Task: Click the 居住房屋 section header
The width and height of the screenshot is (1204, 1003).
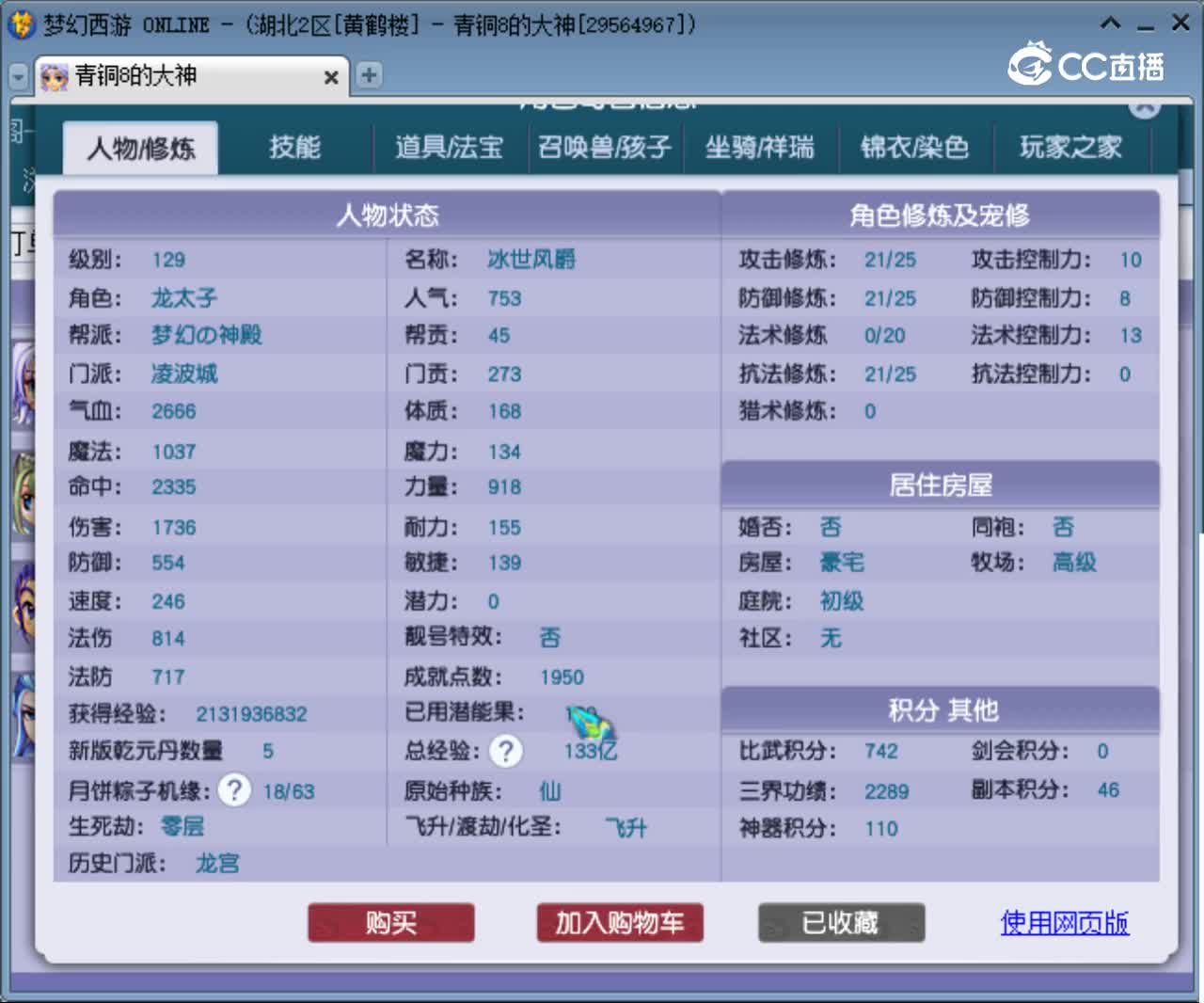Action: coord(940,486)
